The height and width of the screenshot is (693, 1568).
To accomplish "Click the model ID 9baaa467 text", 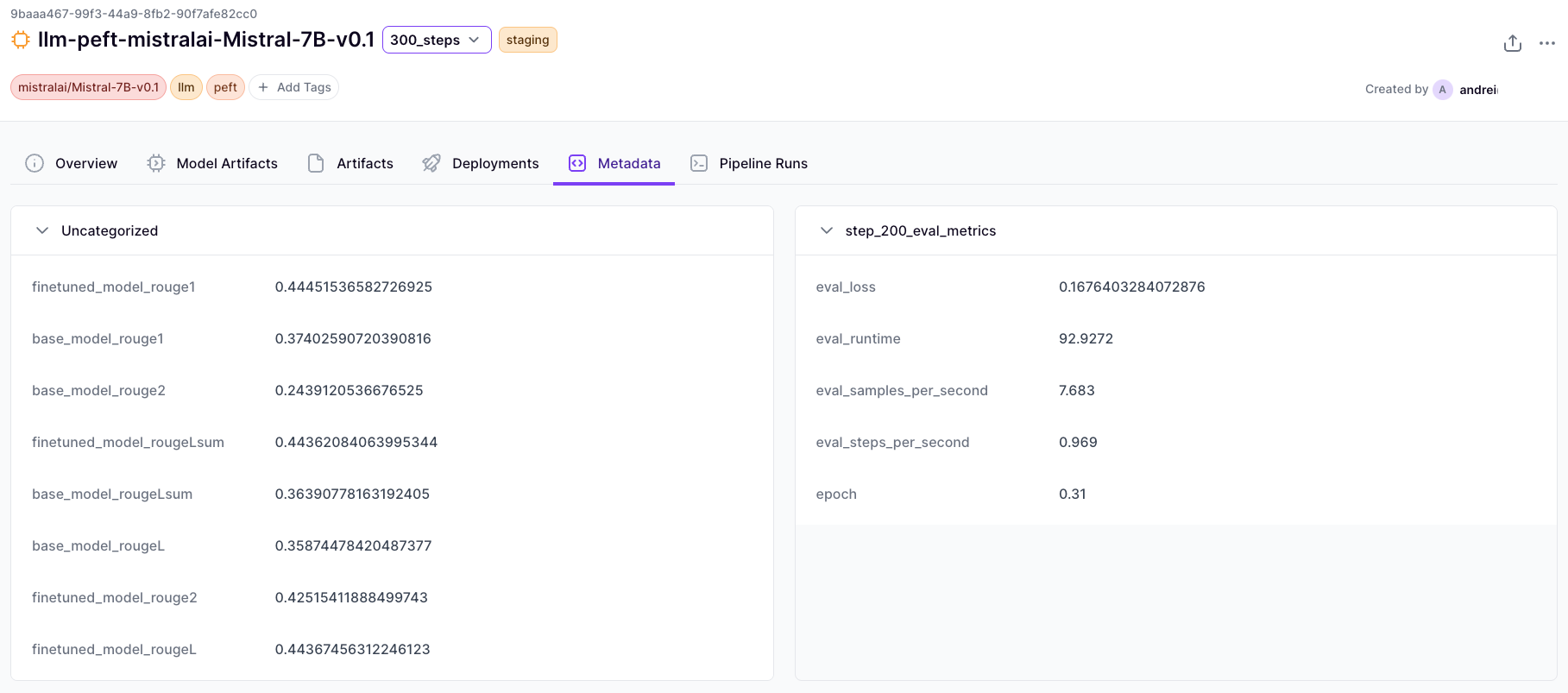I will (134, 14).
